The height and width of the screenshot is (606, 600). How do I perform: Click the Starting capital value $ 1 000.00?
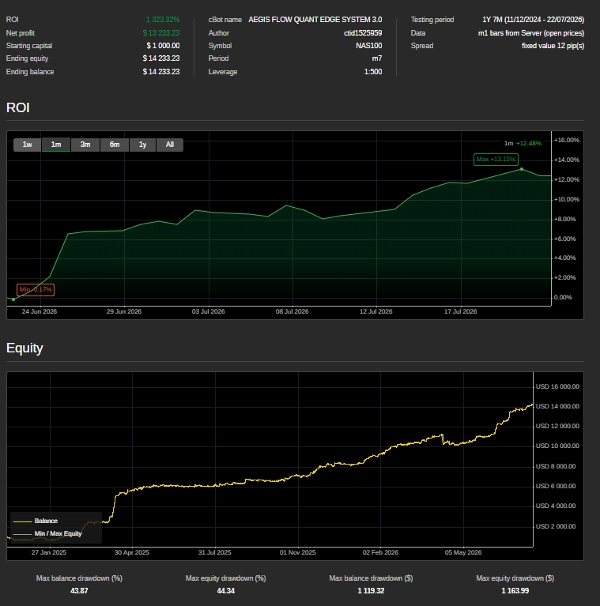click(x=163, y=46)
